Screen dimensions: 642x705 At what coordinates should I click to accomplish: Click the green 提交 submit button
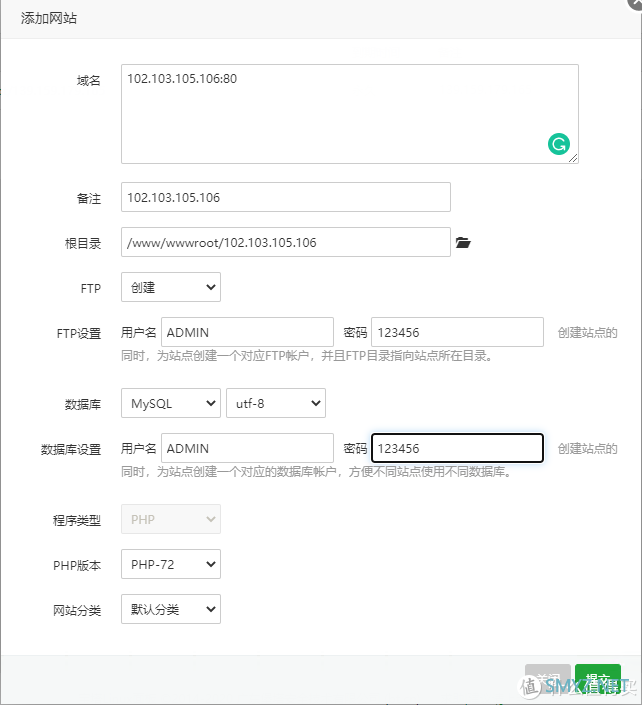coord(598,680)
